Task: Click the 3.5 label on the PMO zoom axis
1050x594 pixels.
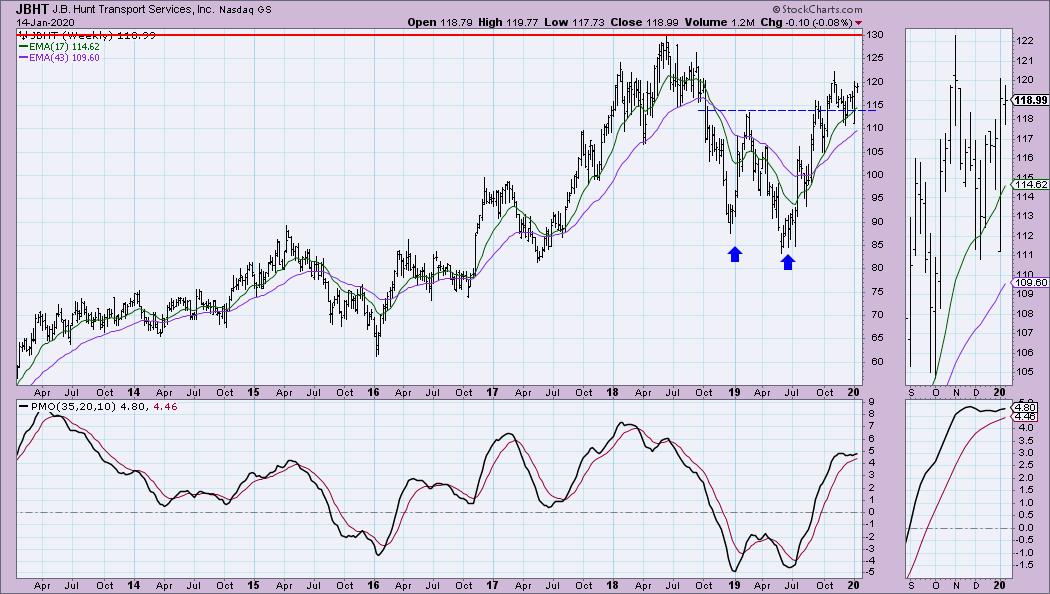Action: click(x=1024, y=440)
